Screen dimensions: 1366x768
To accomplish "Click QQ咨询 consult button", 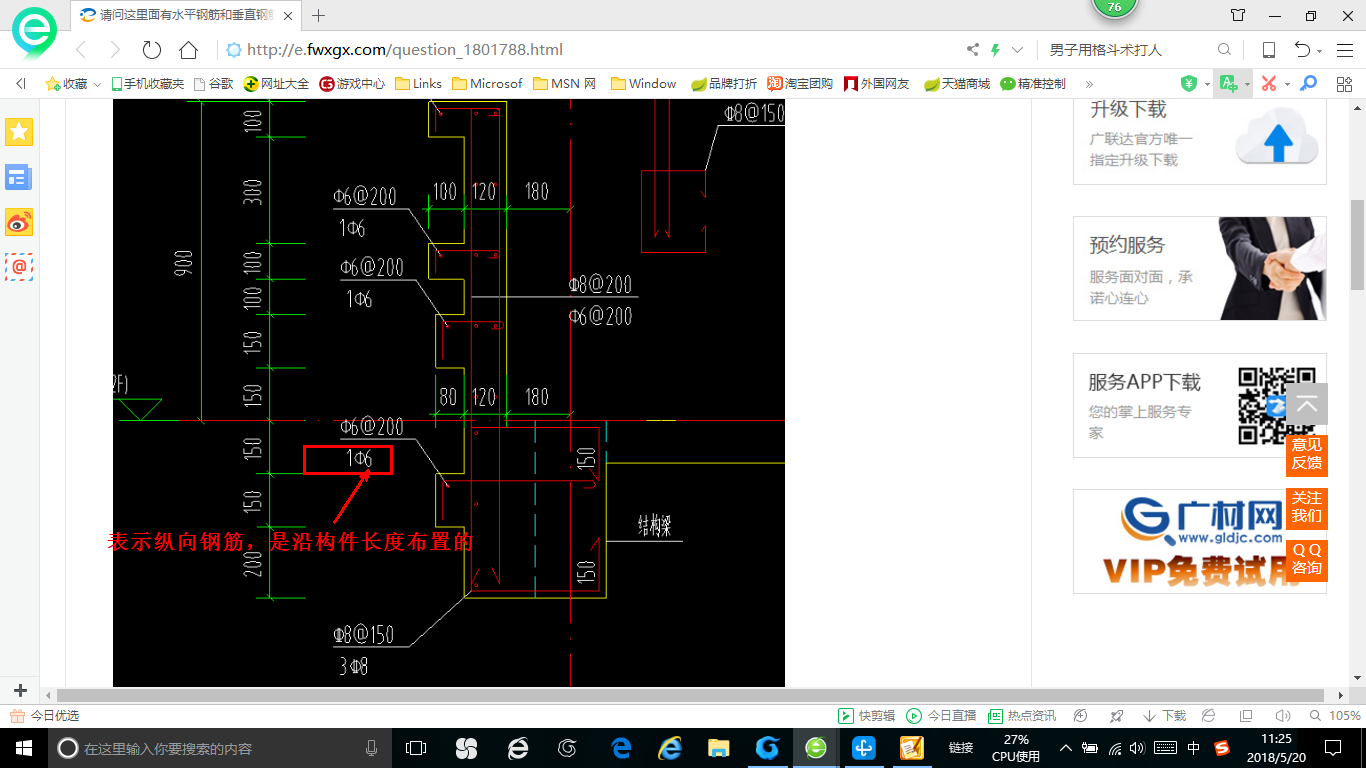I will (1307, 559).
